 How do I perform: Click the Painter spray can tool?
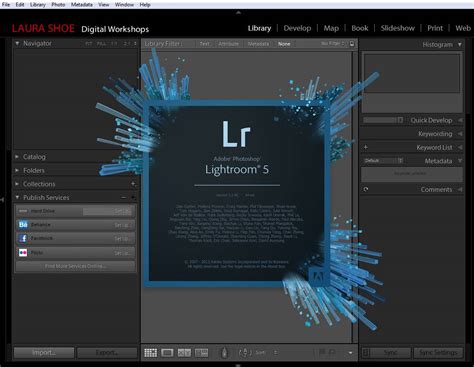(225, 352)
